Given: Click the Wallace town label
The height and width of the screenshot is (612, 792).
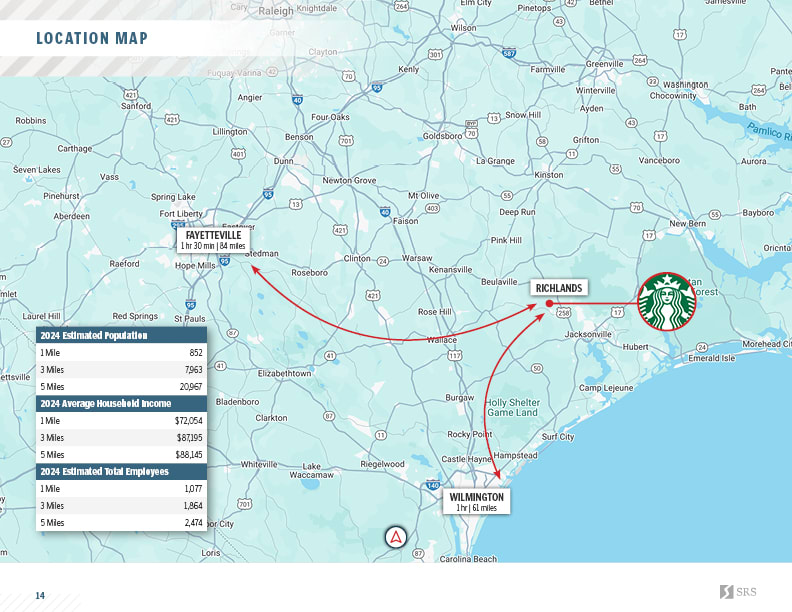Looking at the screenshot, I should (442, 340).
